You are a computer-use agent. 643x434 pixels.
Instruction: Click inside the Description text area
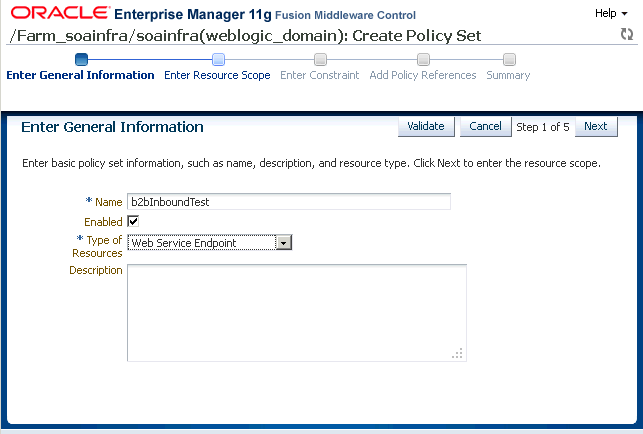(x=297, y=313)
